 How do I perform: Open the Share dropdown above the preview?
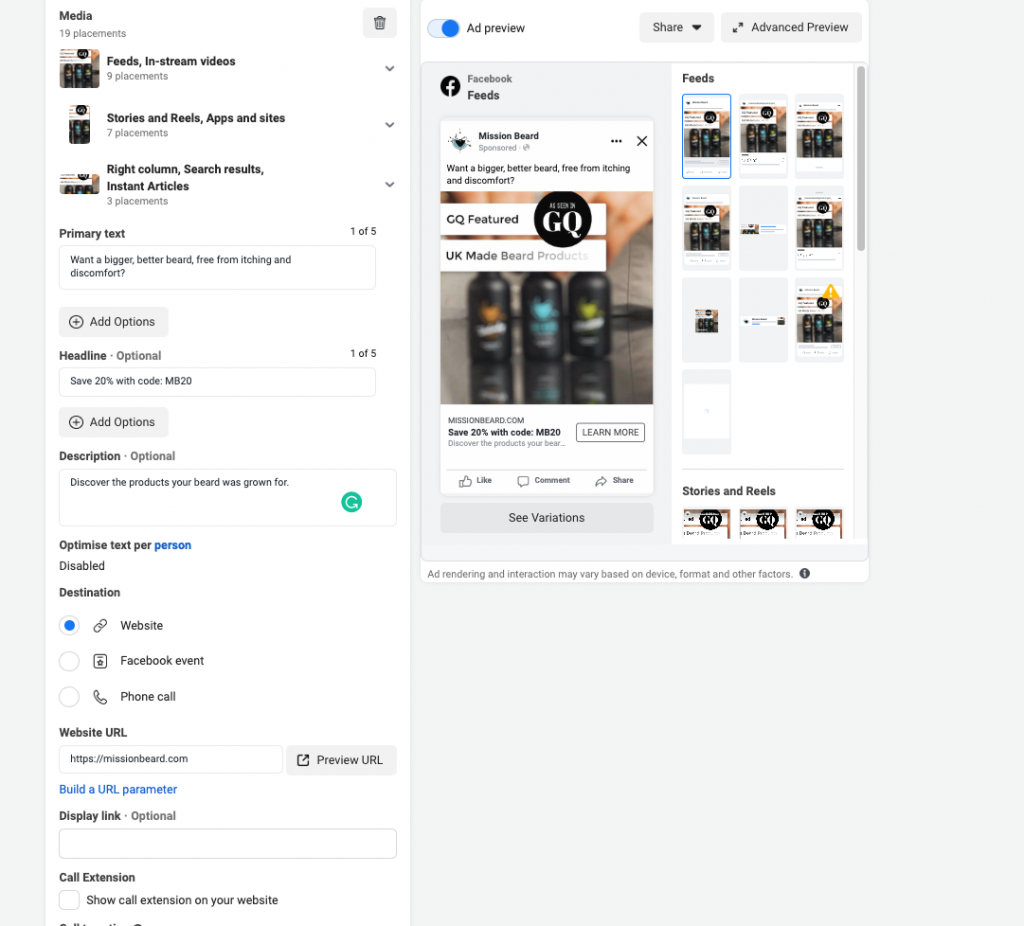pyautogui.click(x=677, y=27)
